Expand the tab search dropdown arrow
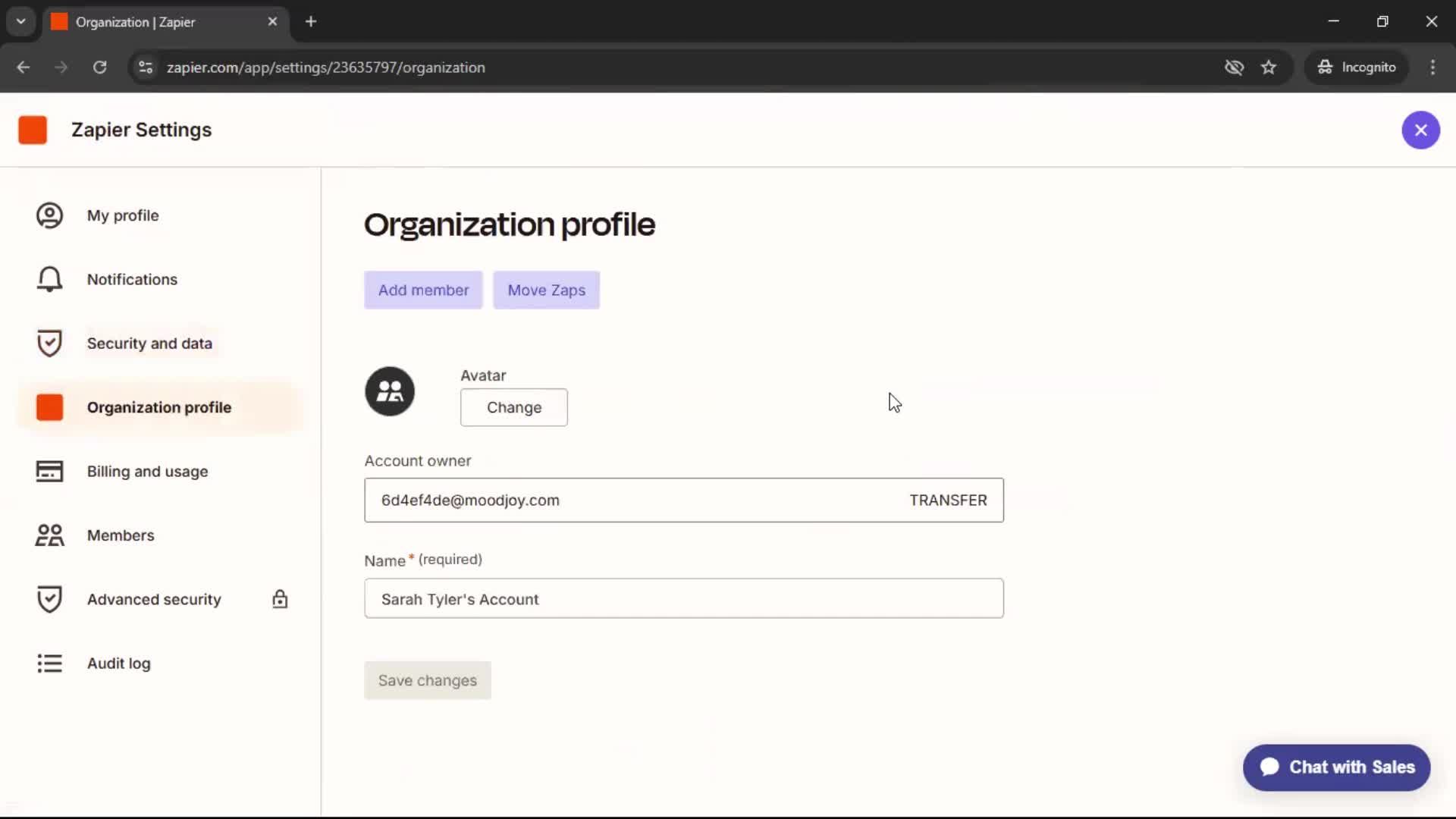The height and width of the screenshot is (819, 1456). point(21,21)
